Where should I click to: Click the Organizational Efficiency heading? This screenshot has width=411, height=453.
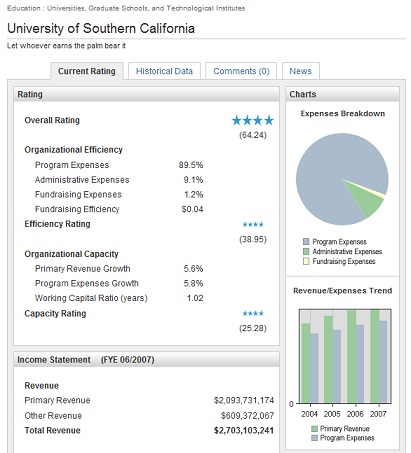tap(74, 150)
